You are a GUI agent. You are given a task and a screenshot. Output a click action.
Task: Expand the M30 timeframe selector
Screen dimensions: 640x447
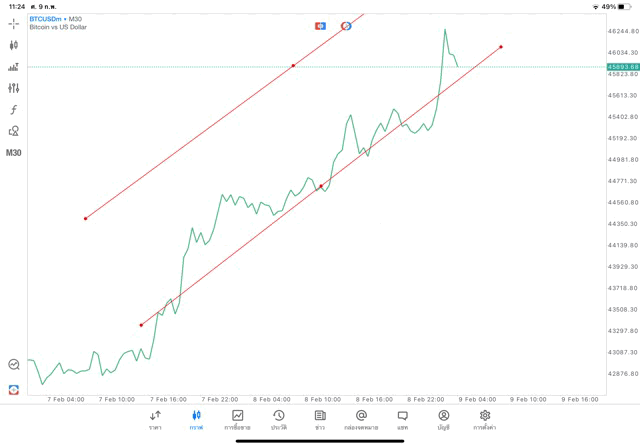(x=14, y=153)
